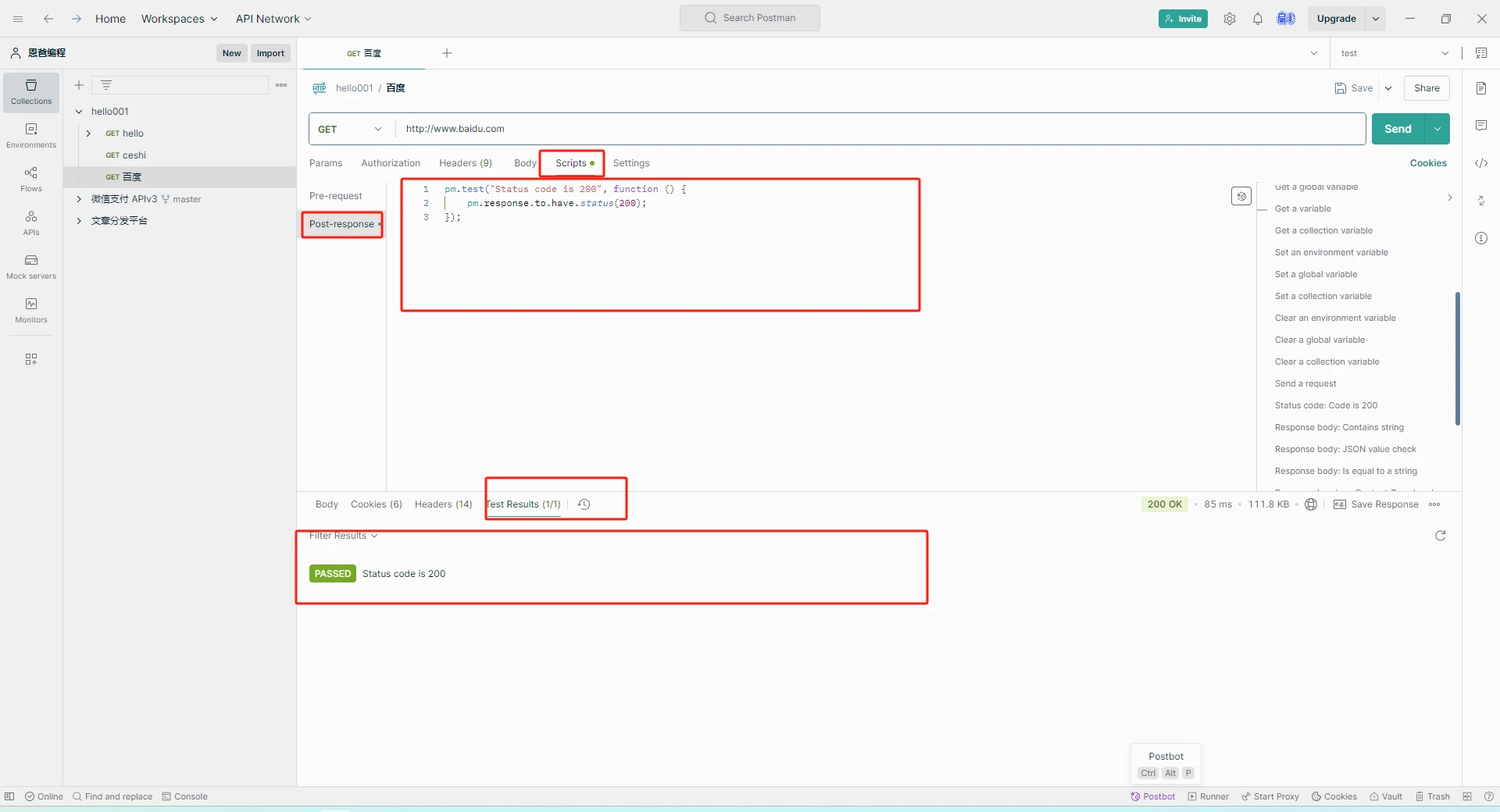Click the Send button
Image resolution: width=1500 pixels, height=812 pixels.
[x=1398, y=129]
